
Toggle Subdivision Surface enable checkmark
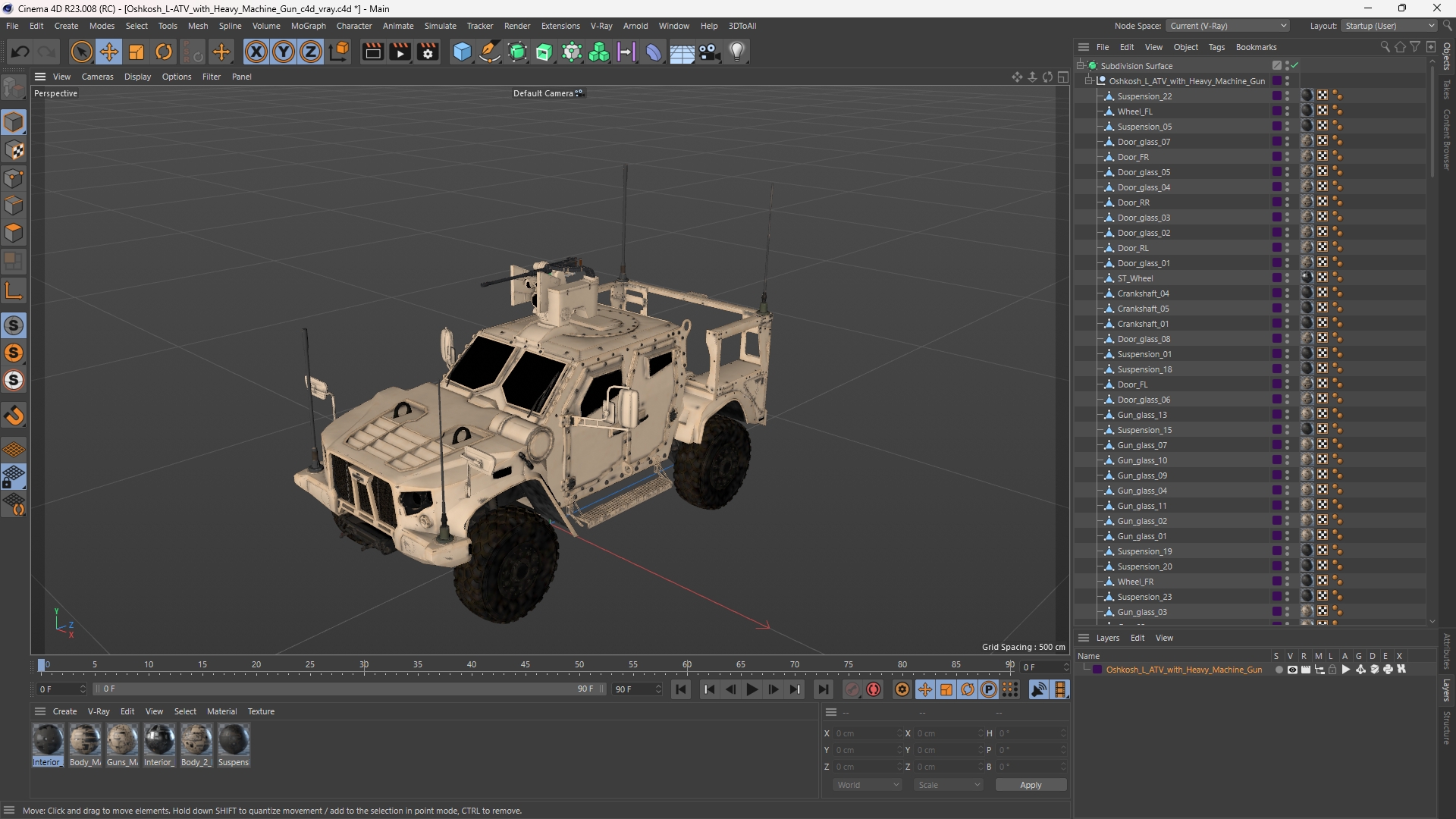coord(1294,65)
